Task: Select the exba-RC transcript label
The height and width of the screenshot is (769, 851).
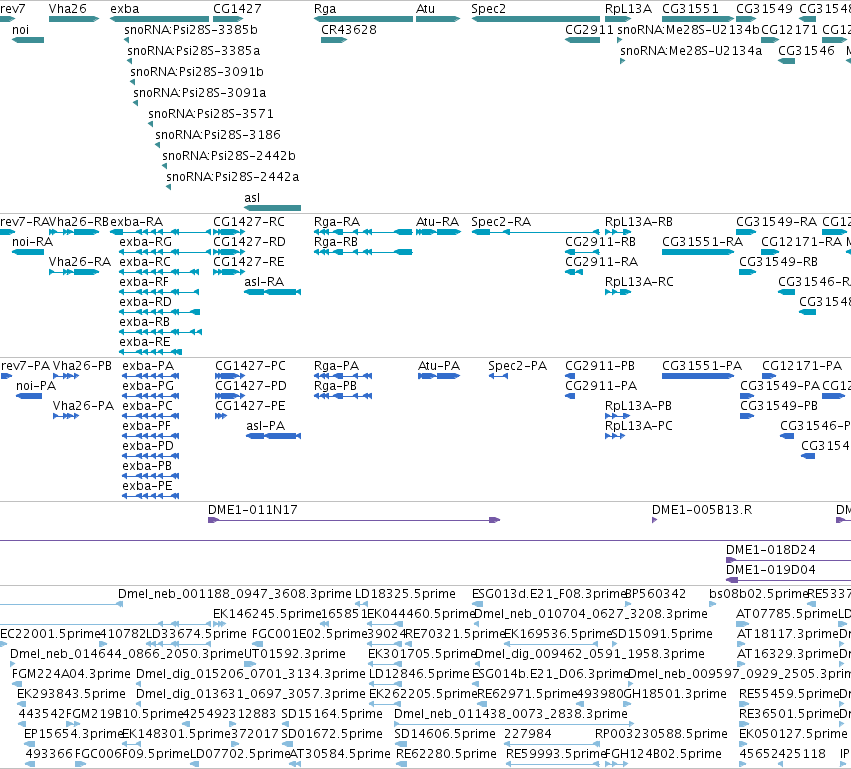Action: click(145, 262)
